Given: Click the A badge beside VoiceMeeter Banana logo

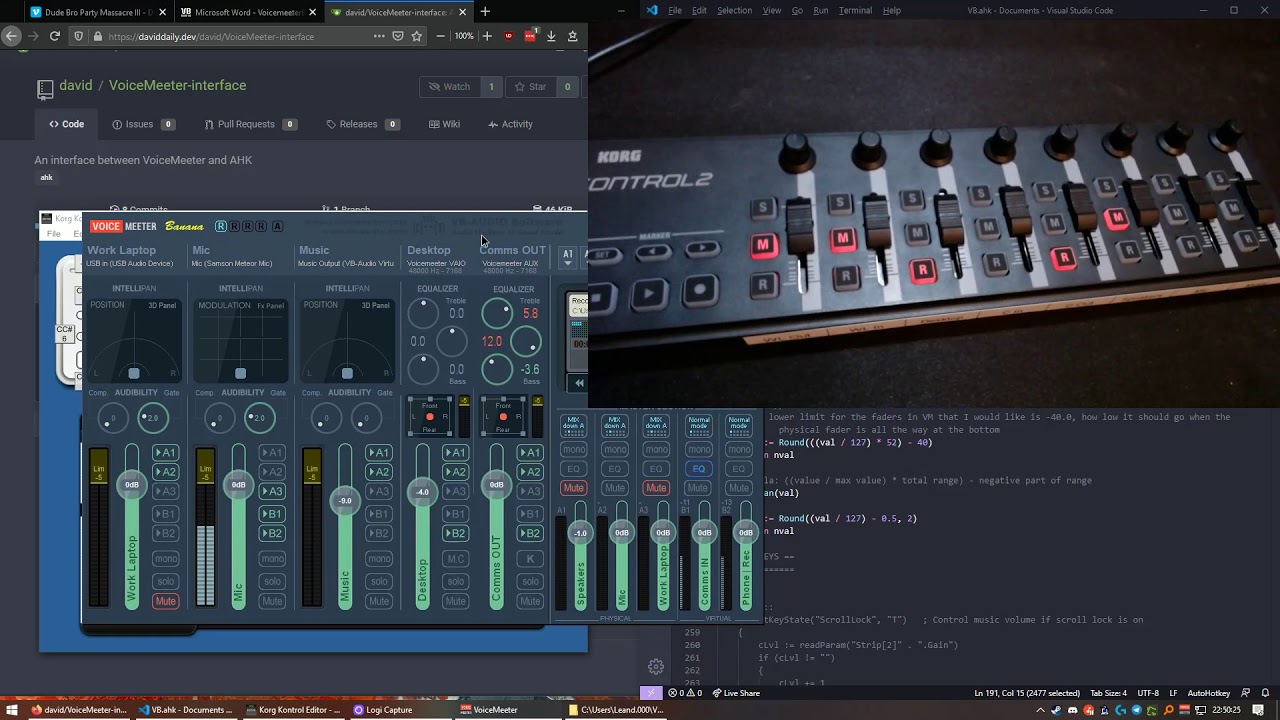Looking at the screenshot, I should tap(277, 226).
